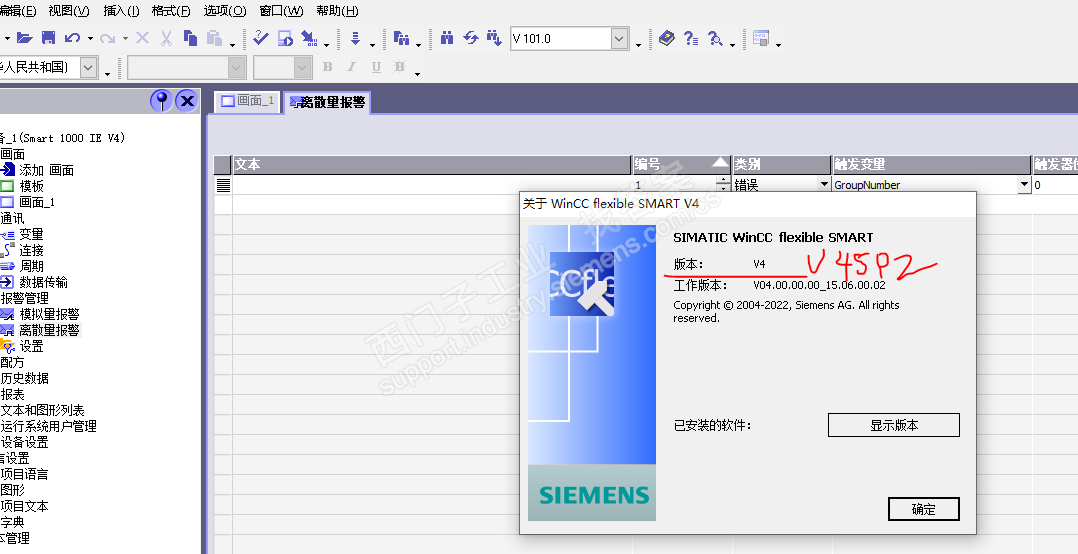The height and width of the screenshot is (554, 1078).
Task: Click the replace/swap arrows icon
Action: coord(471,38)
